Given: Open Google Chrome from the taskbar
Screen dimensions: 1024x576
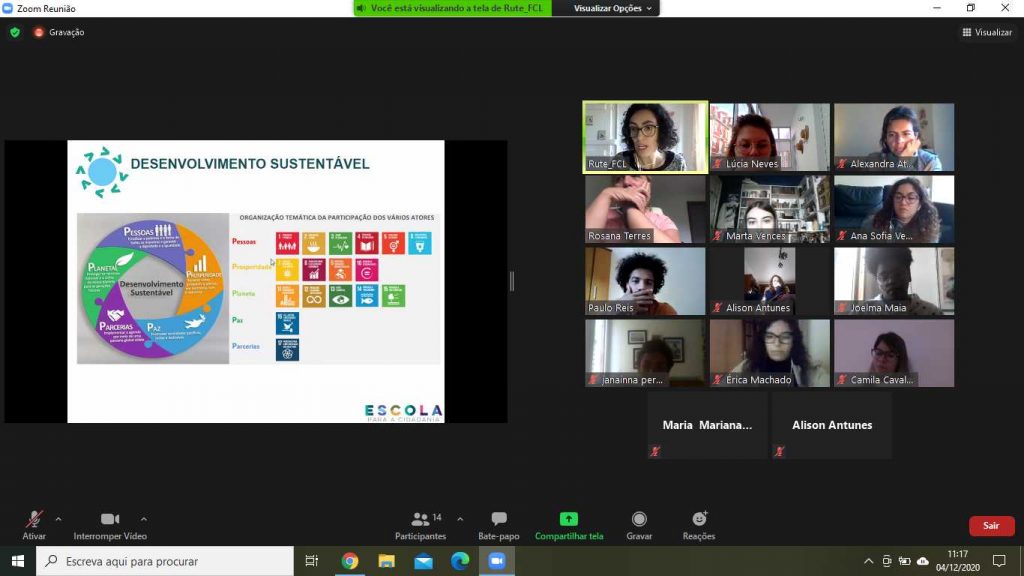Looking at the screenshot, I should tap(350, 561).
